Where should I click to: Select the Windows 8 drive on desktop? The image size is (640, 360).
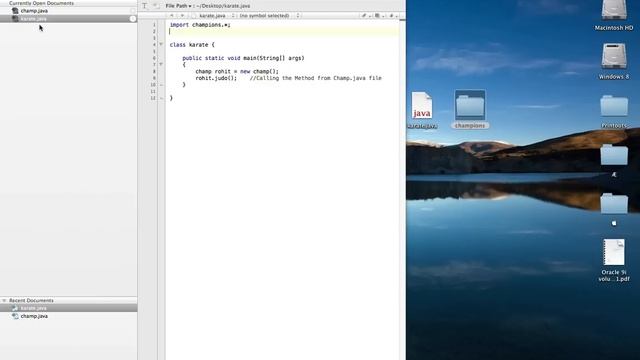(x=614, y=61)
